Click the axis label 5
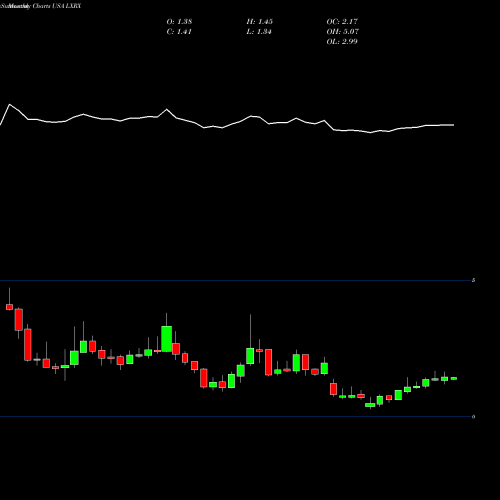The image size is (500, 500). click(x=473, y=280)
